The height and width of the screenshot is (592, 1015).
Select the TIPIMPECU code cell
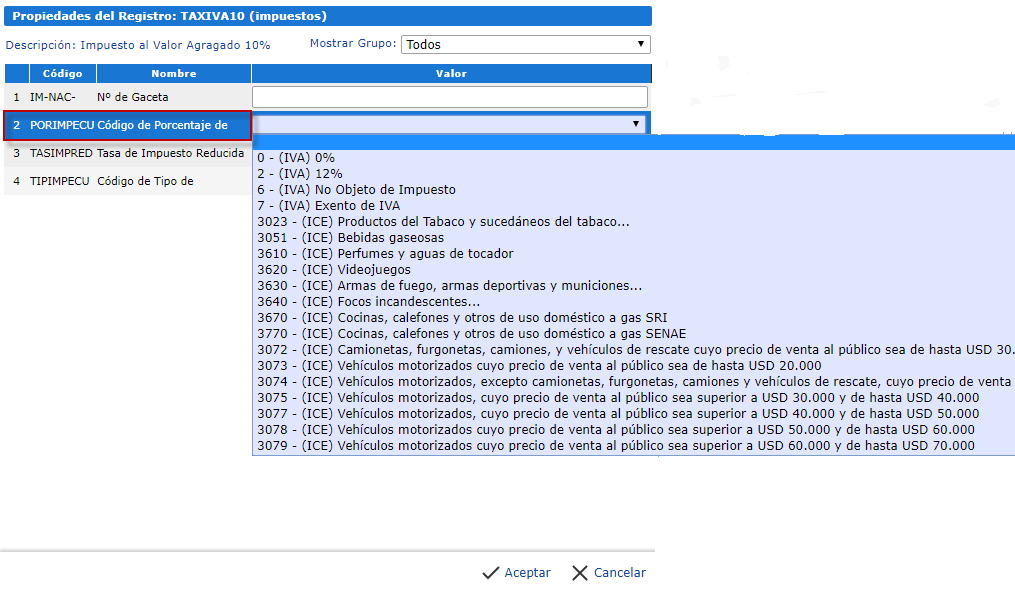(60, 181)
